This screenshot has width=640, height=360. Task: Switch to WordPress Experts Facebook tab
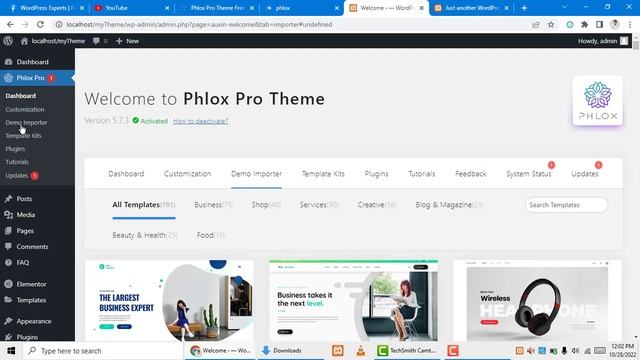pyautogui.click(x=46, y=8)
